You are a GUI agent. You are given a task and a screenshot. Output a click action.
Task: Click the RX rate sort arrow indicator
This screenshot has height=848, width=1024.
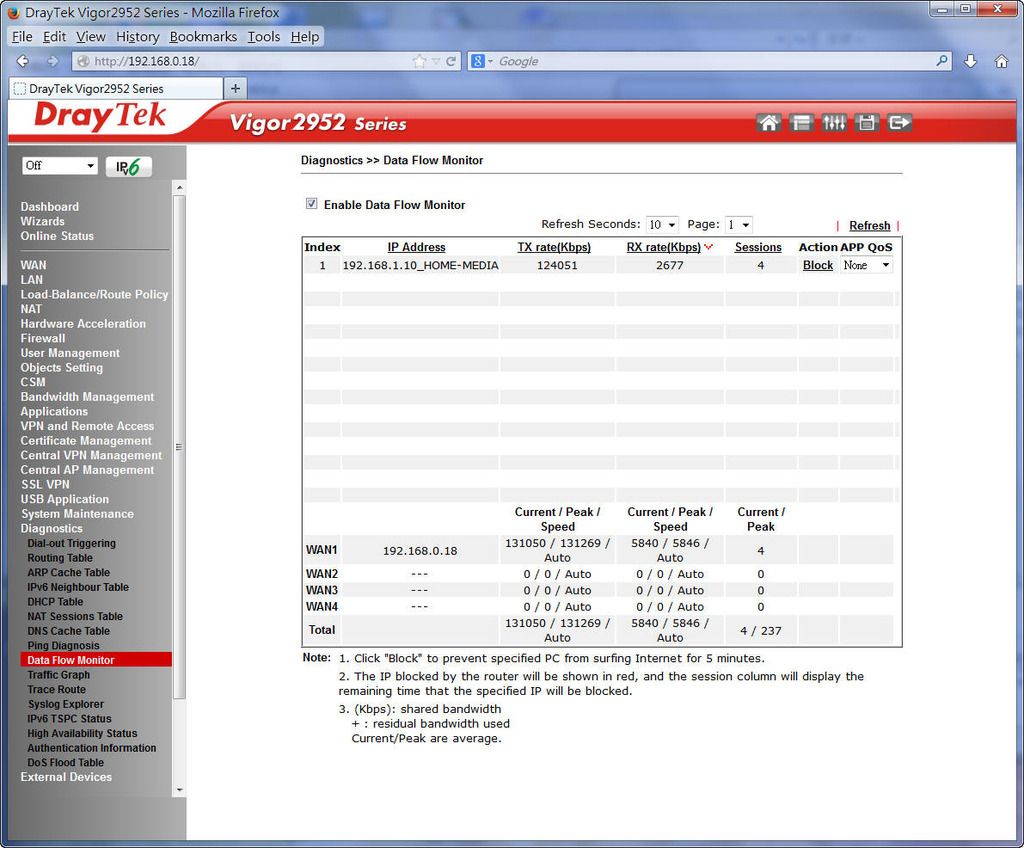tap(709, 247)
